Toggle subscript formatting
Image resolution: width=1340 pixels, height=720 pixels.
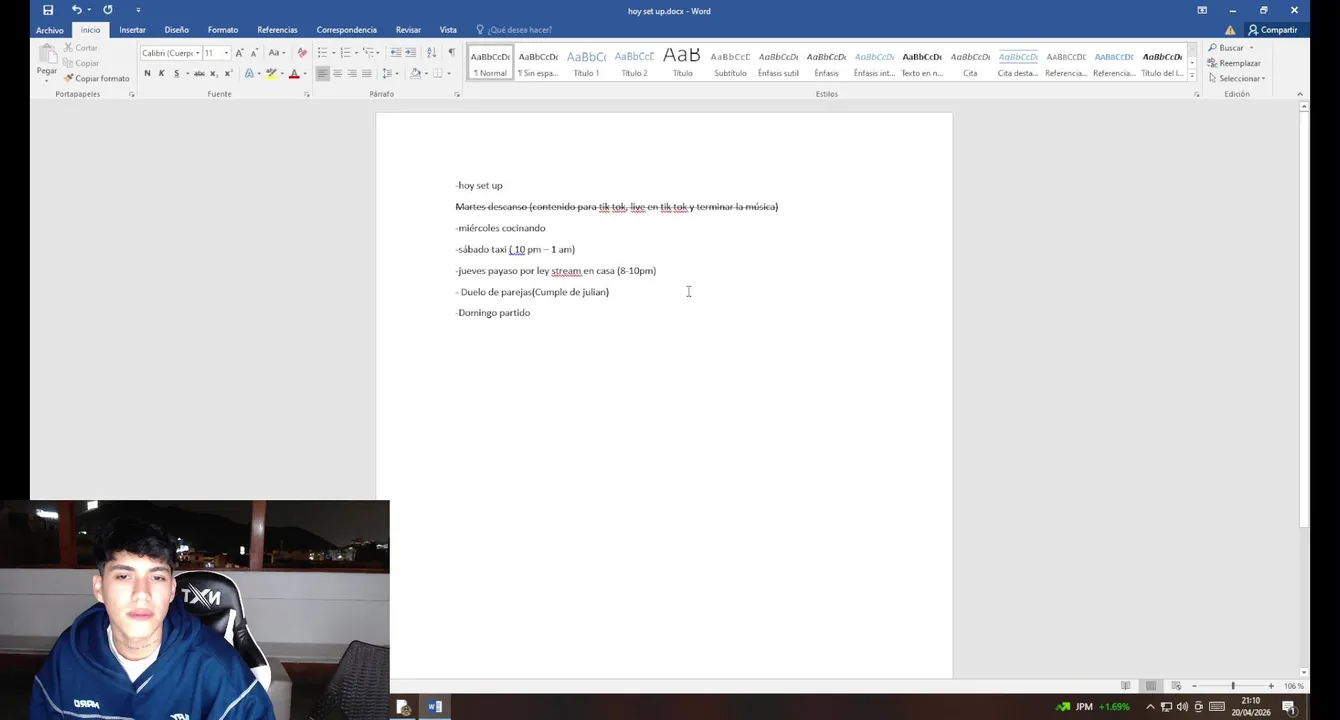(215, 73)
